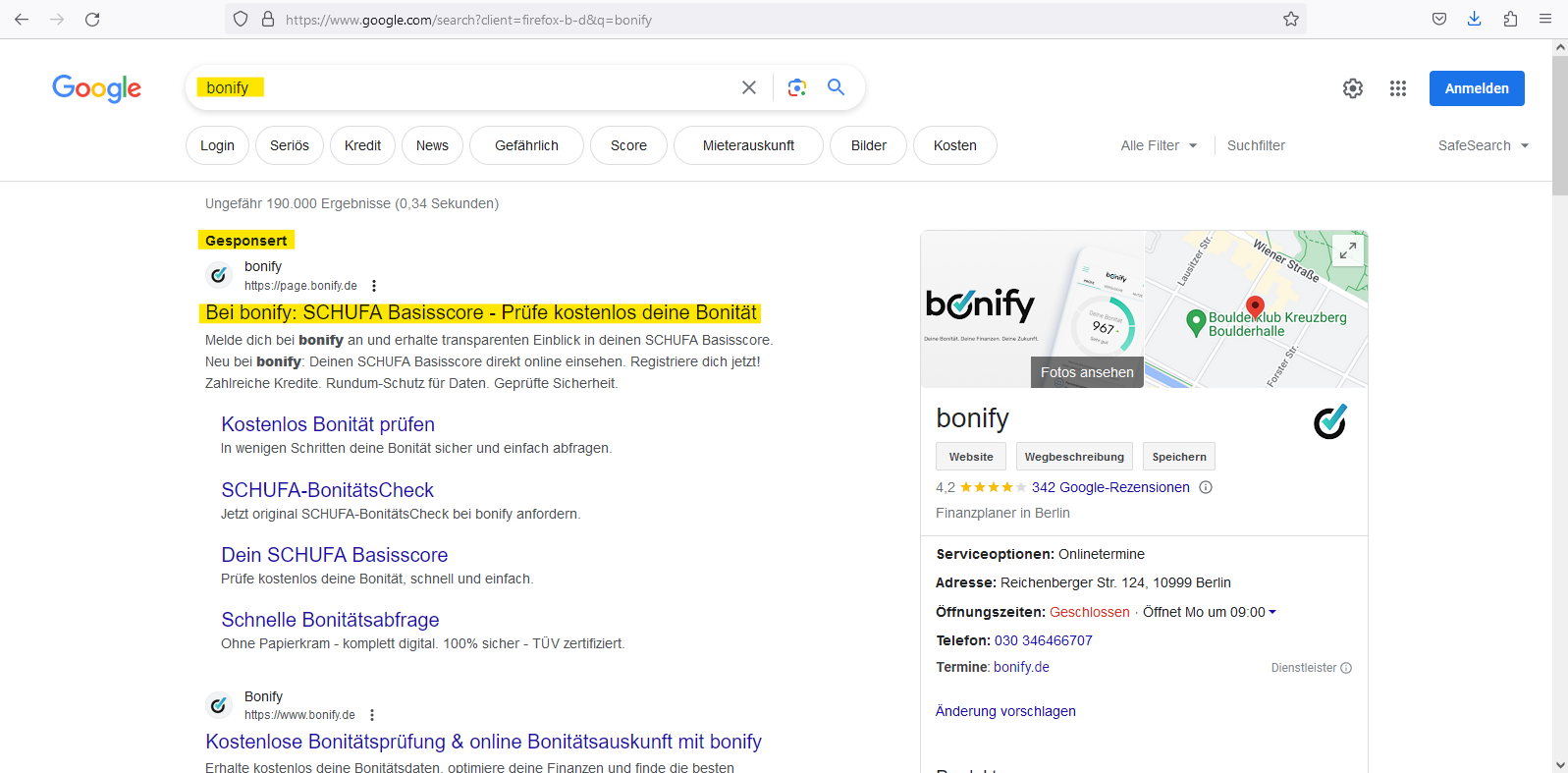This screenshot has width=1568, height=773.
Task: Open three-dot menu for sponsored result
Action: [374, 286]
